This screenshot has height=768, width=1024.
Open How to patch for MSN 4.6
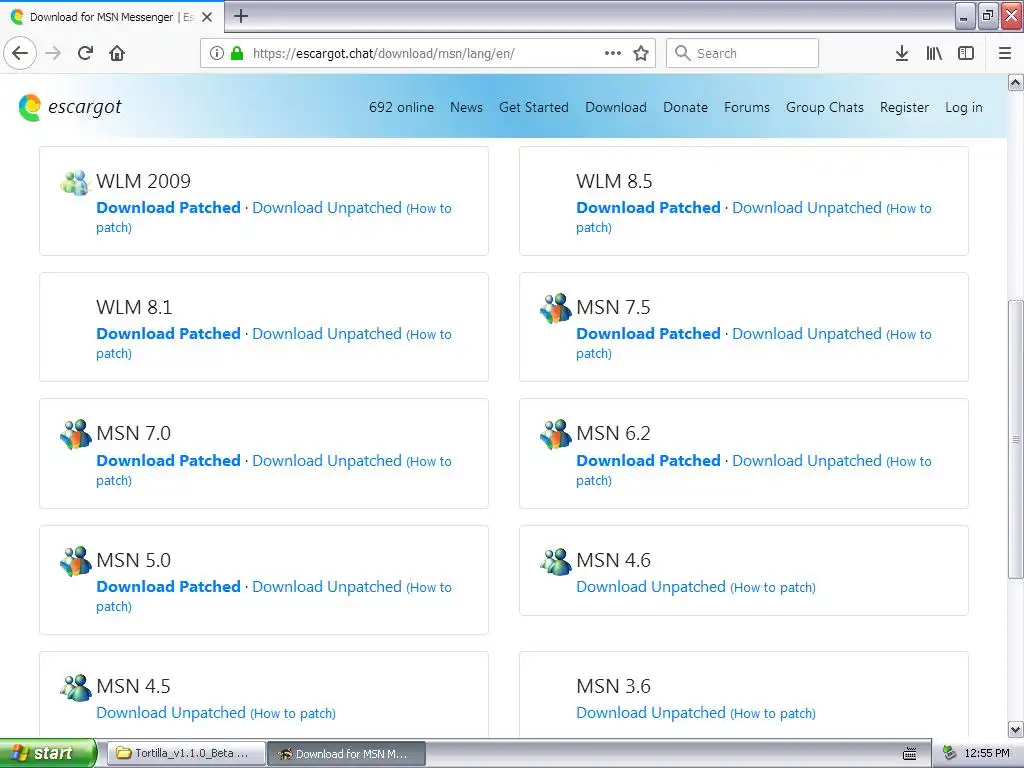tap(773, 587)
